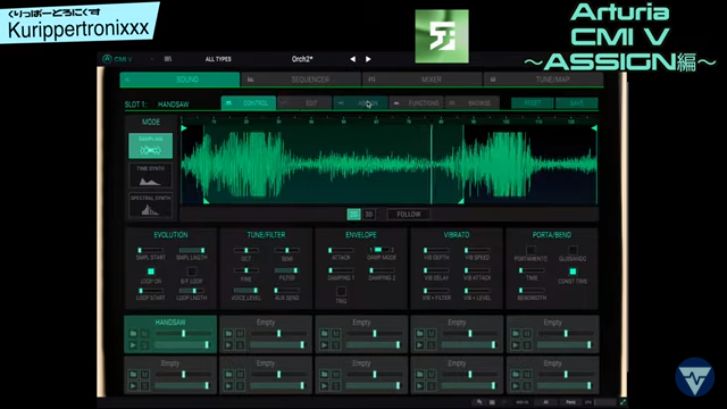Open folder icon in slot 9 (Empty)
The height and width of the screenshot is (409, 727).
(420, 374)
